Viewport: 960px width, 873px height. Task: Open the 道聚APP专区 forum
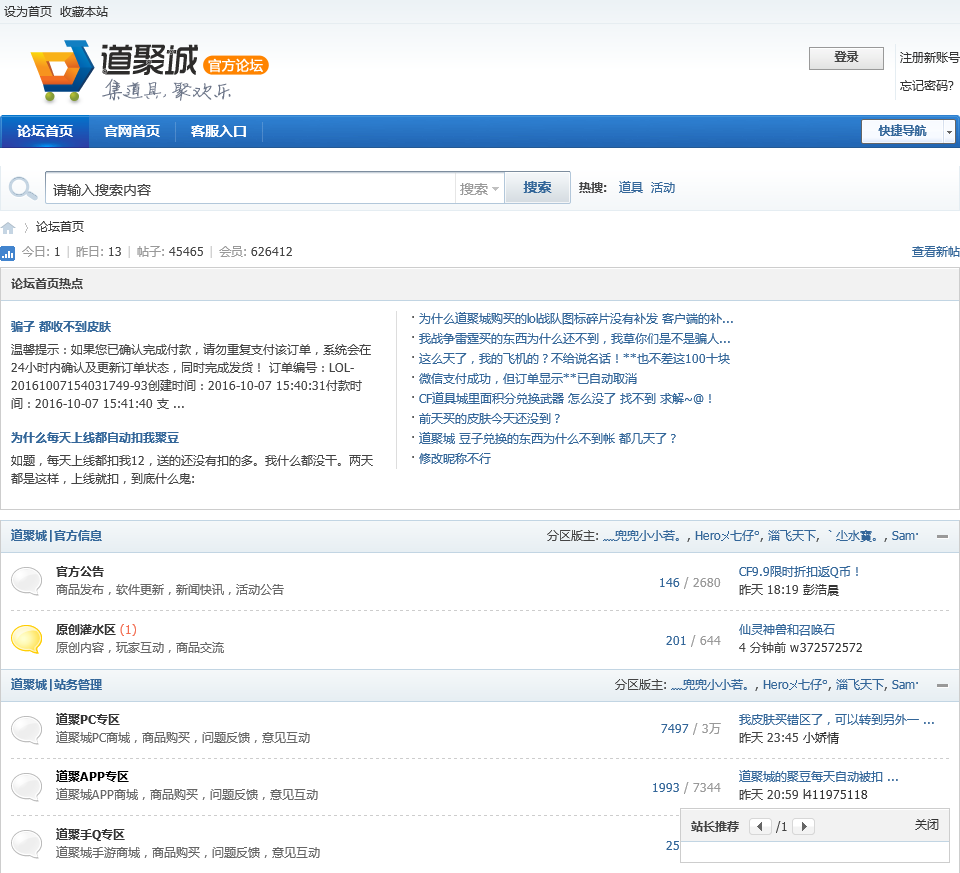[x=92, y=777]
